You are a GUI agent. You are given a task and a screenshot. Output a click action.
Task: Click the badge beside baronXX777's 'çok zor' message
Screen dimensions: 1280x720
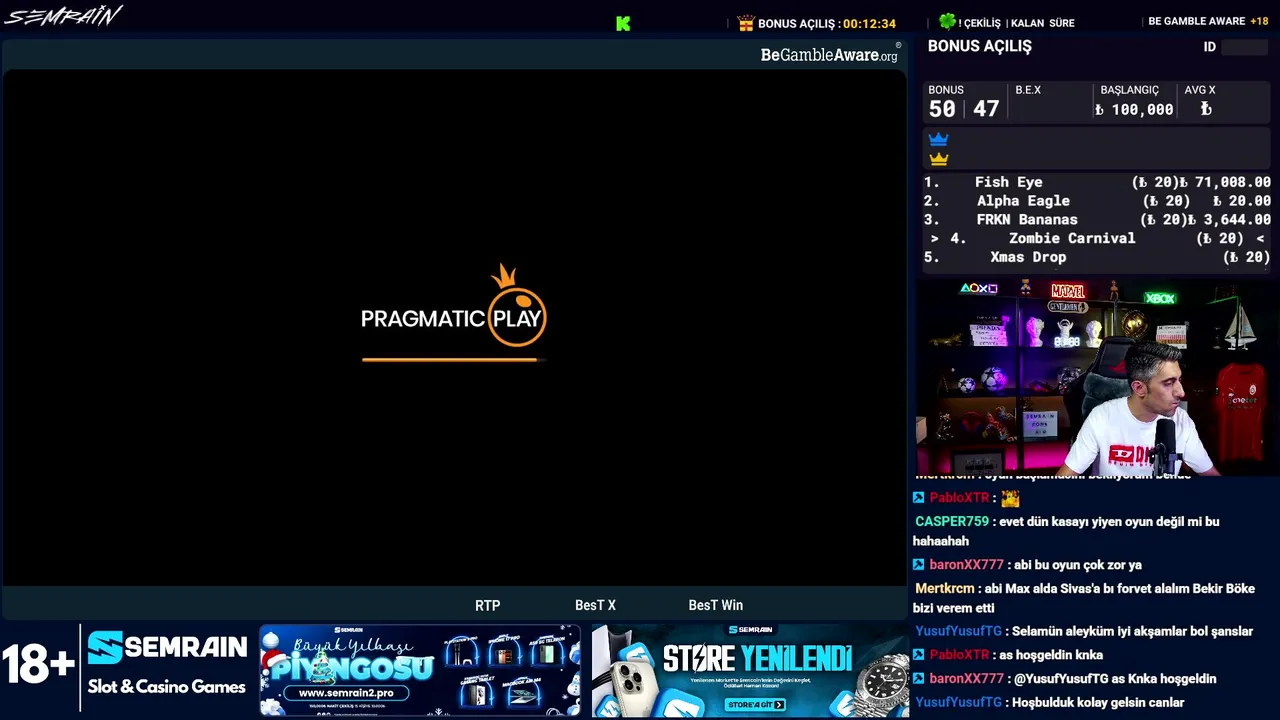(x=919, y=565)
